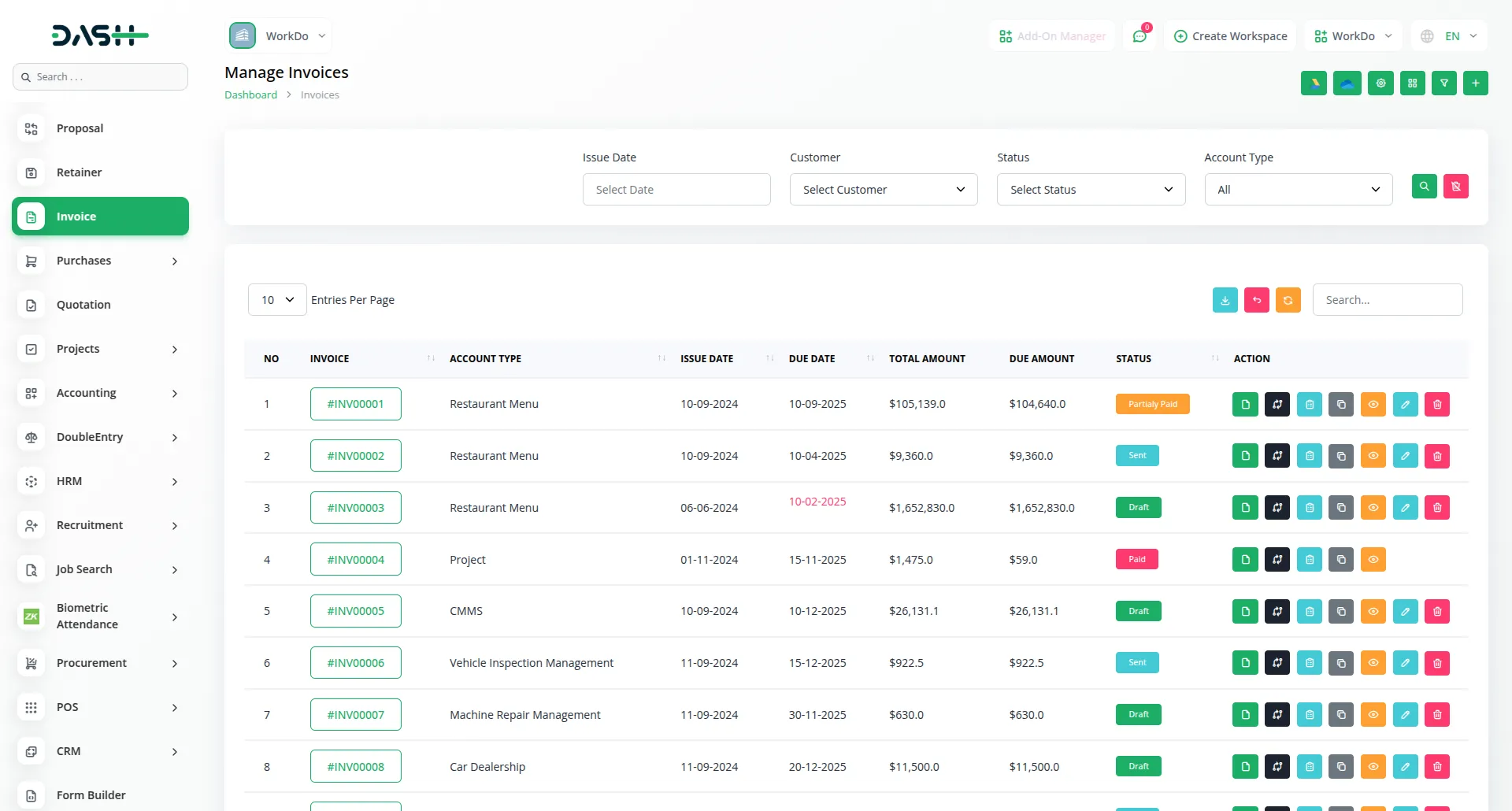Expand the HRM sidebar menu
Screen dimensions: 1512x811
(x=100, y=481)
